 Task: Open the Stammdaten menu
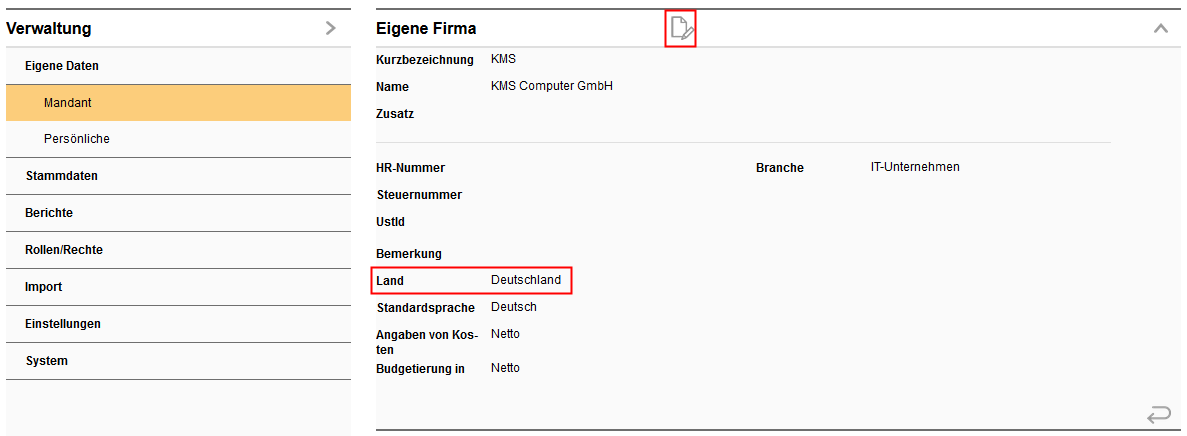tap(61, 176)
